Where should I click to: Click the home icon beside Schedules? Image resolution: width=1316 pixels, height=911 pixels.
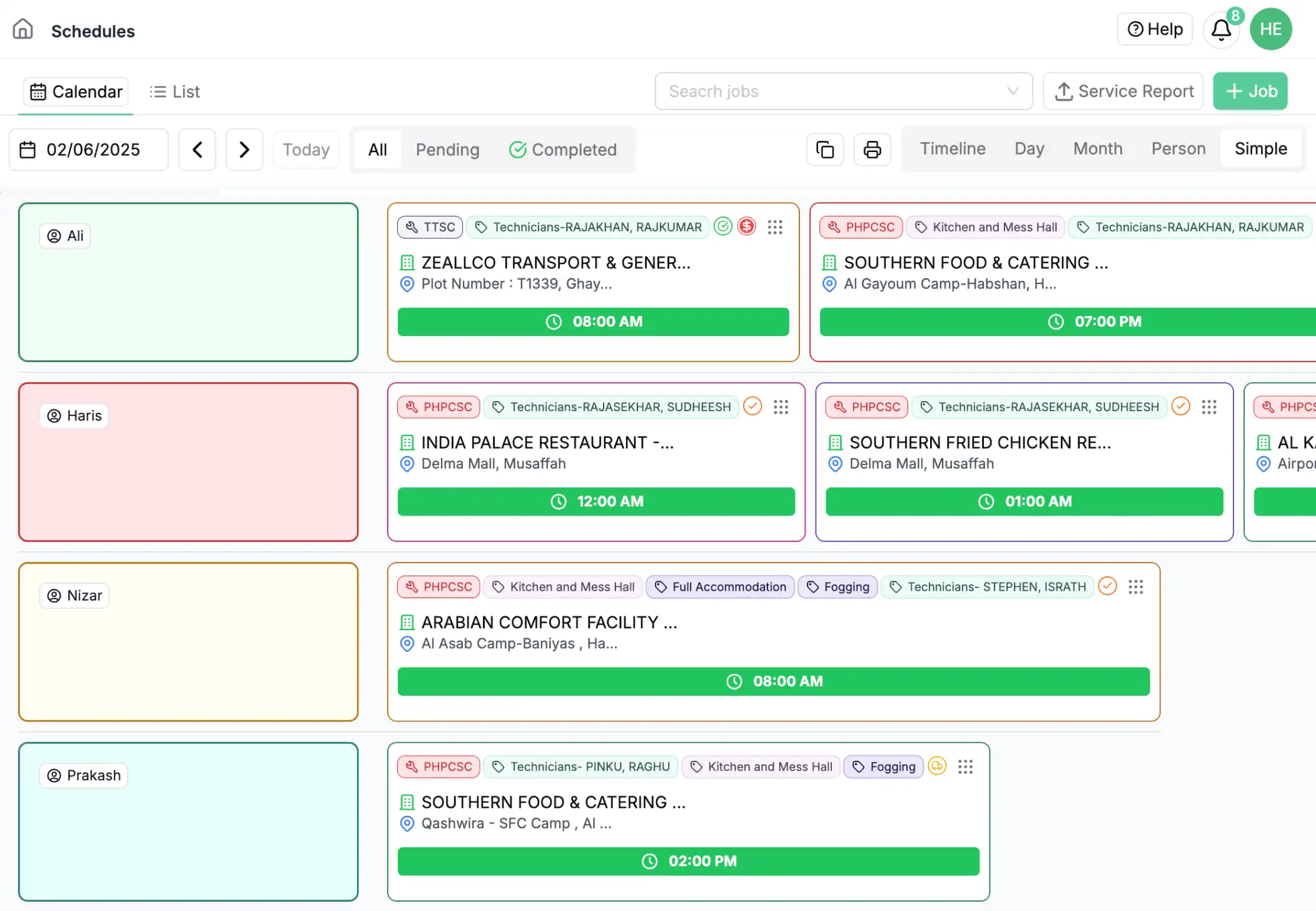23,29
